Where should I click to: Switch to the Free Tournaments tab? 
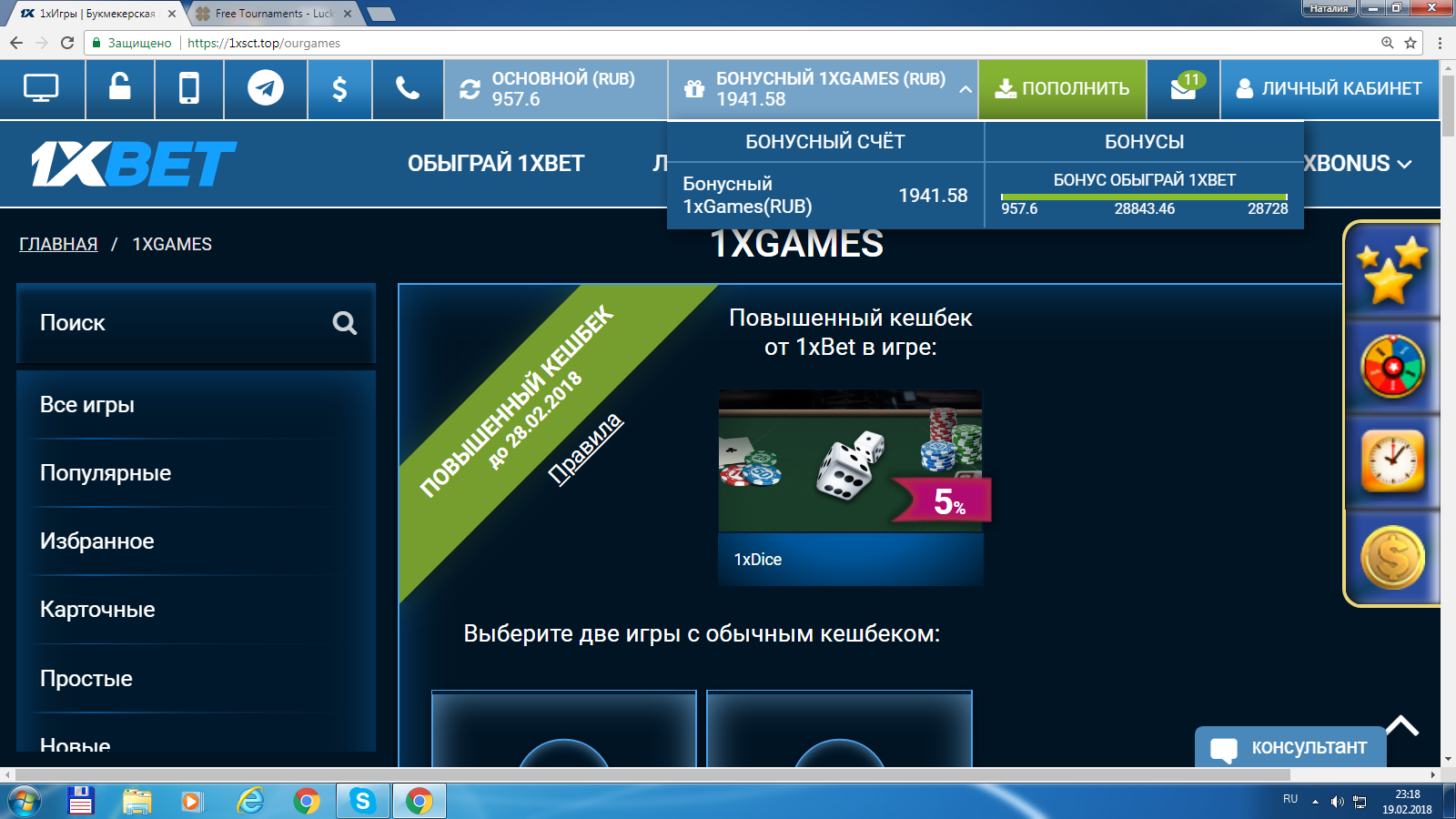pos(274,14)
